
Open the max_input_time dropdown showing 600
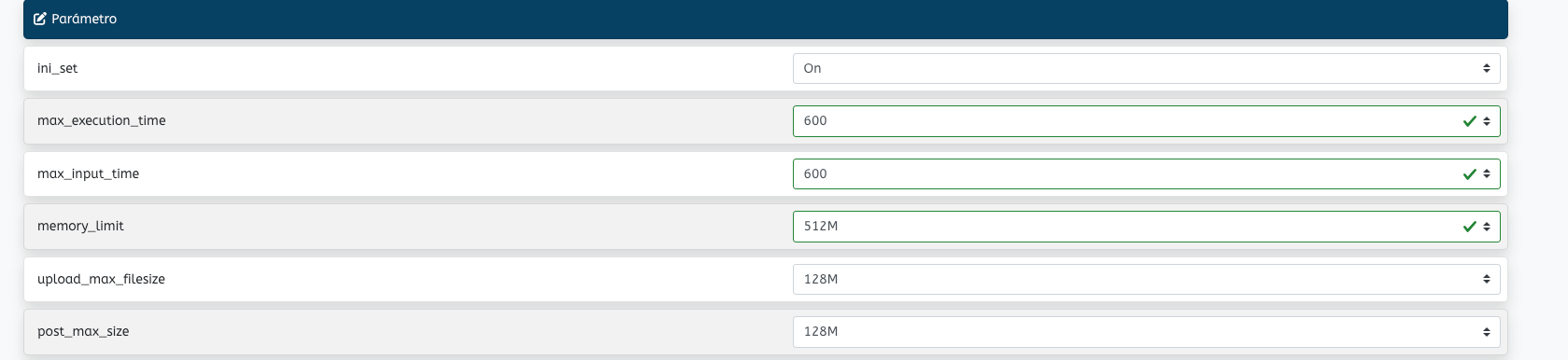[x=1146, y=173]
